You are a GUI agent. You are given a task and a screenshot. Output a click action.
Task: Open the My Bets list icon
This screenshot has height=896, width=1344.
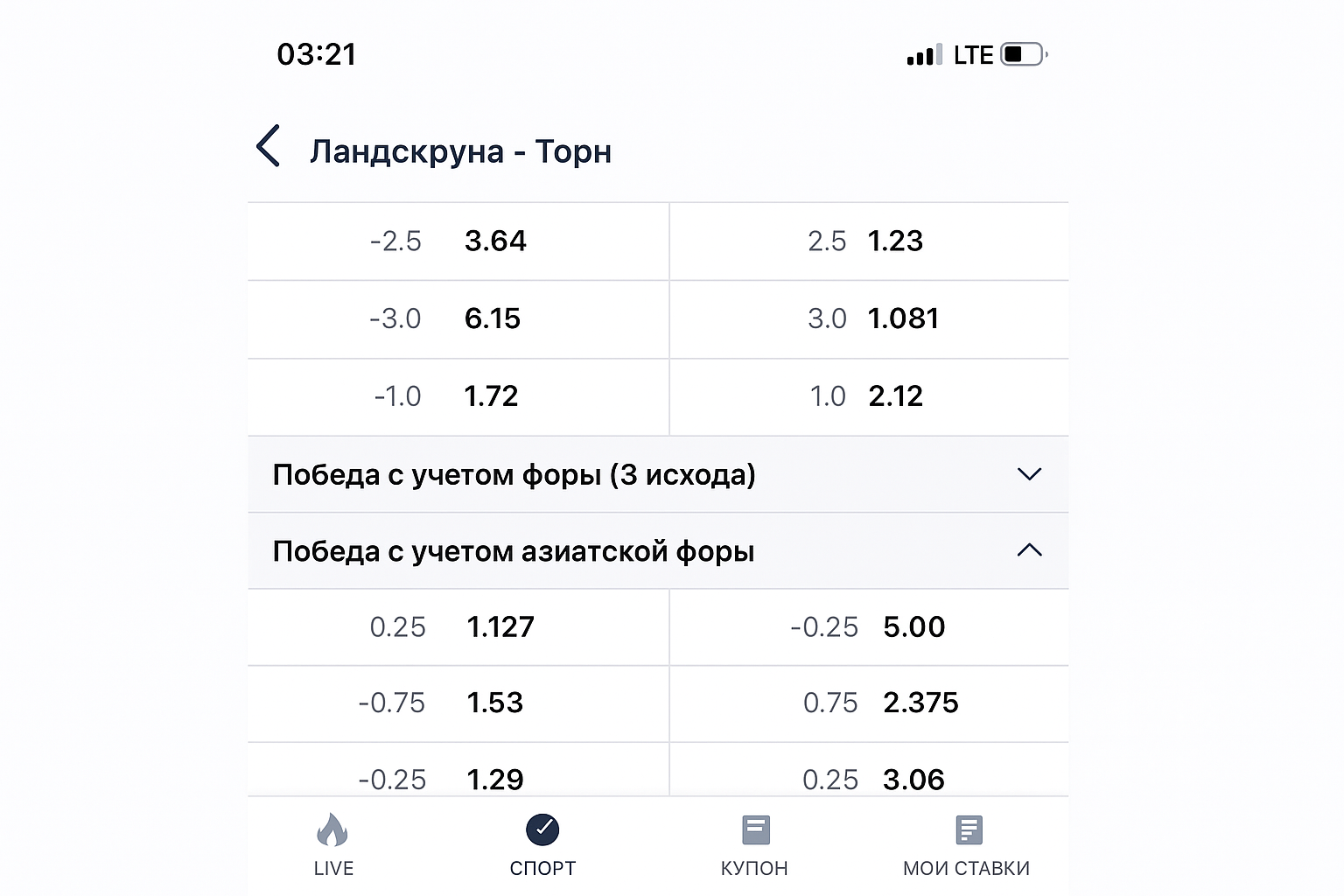[x=969, y=830]
